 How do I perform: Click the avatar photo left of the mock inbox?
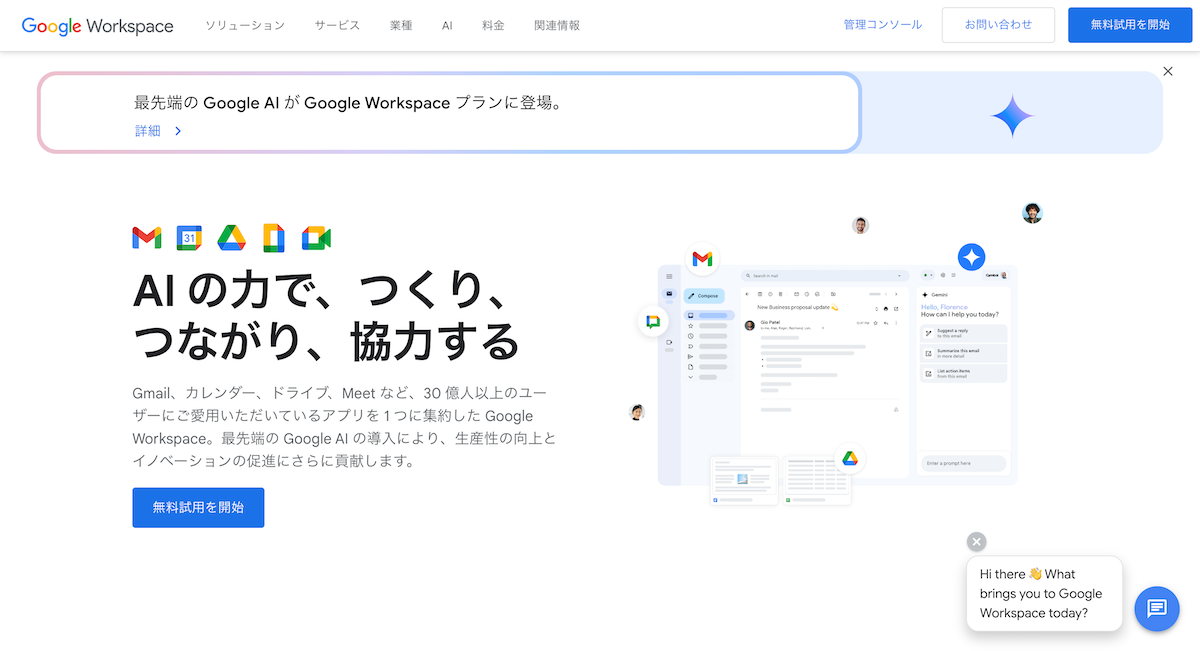[x=637, y=412]
